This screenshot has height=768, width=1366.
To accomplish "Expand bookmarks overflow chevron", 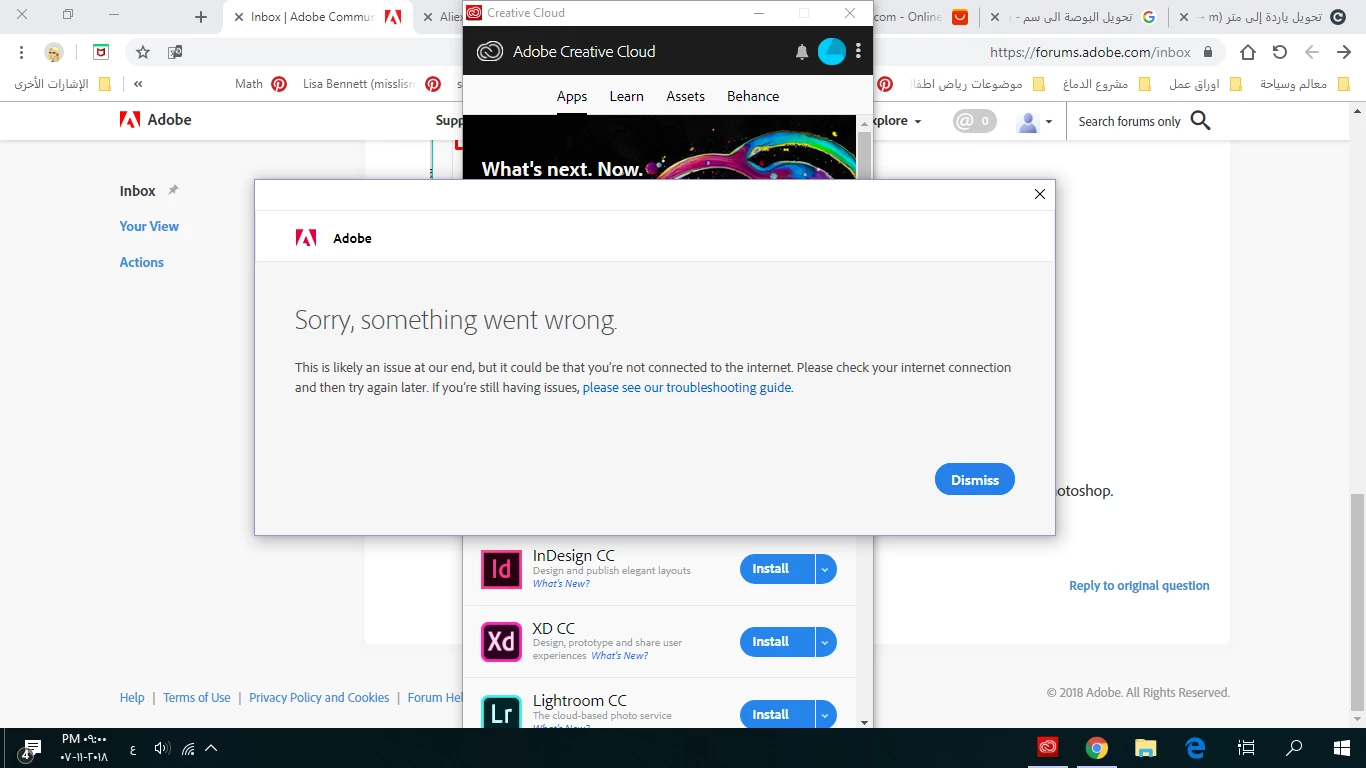I will click(138, 84).
